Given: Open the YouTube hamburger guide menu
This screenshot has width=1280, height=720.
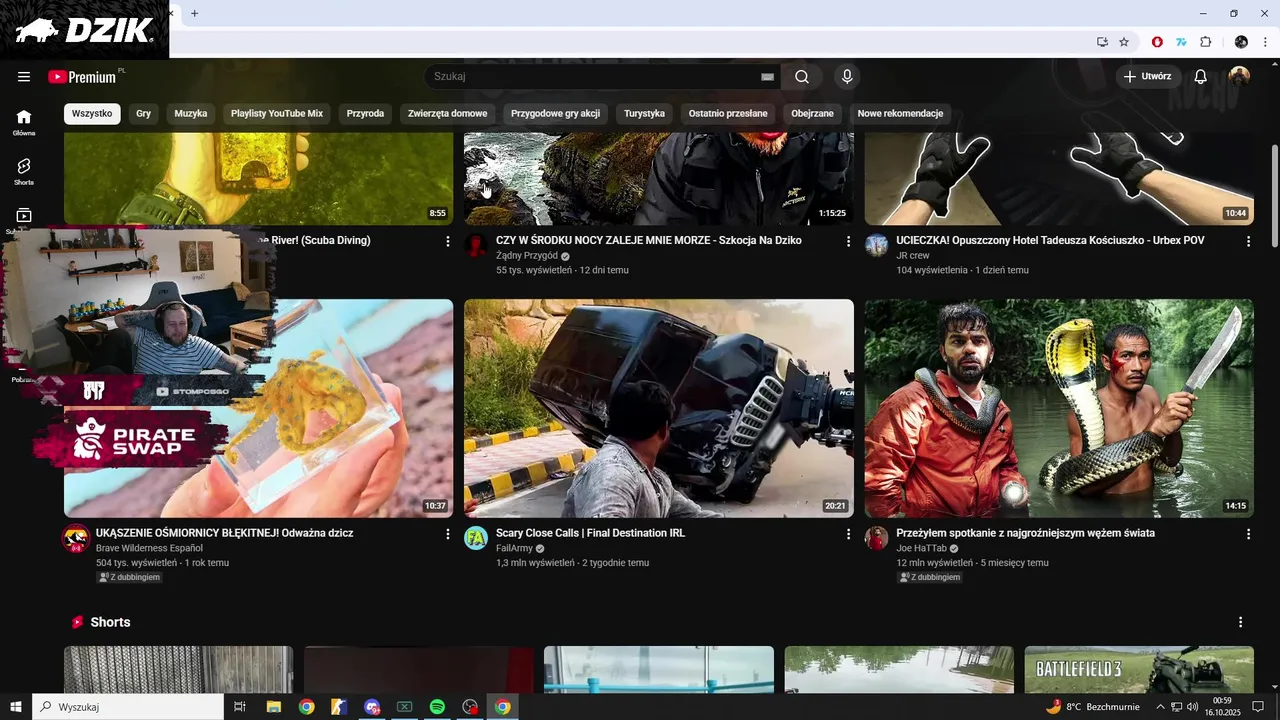Looking at the screenshot, I should 24,77.
